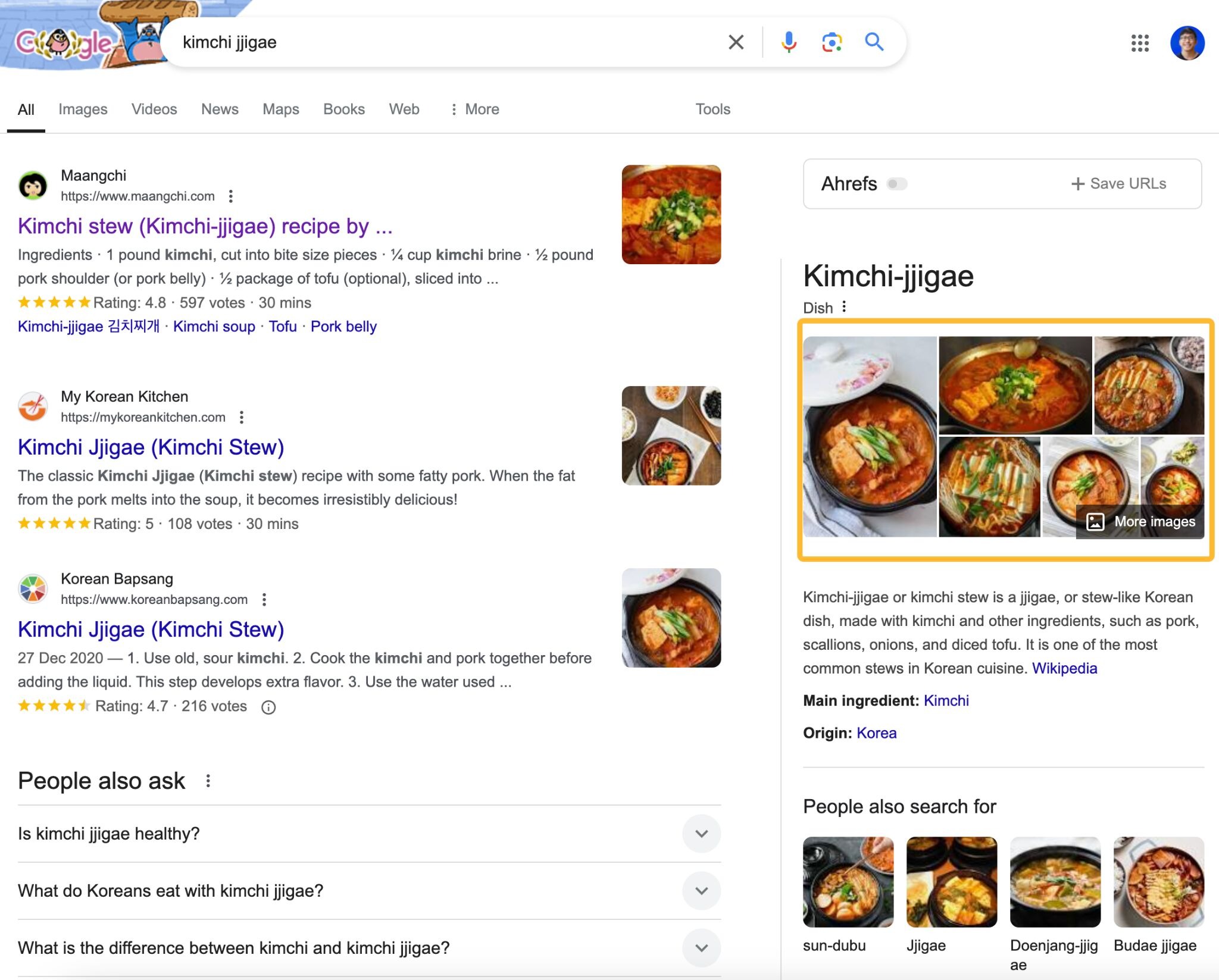The height and width of the screenshot is (980, 1219).
Task: Expand the kimchi difference question
Action: [701, 948]
